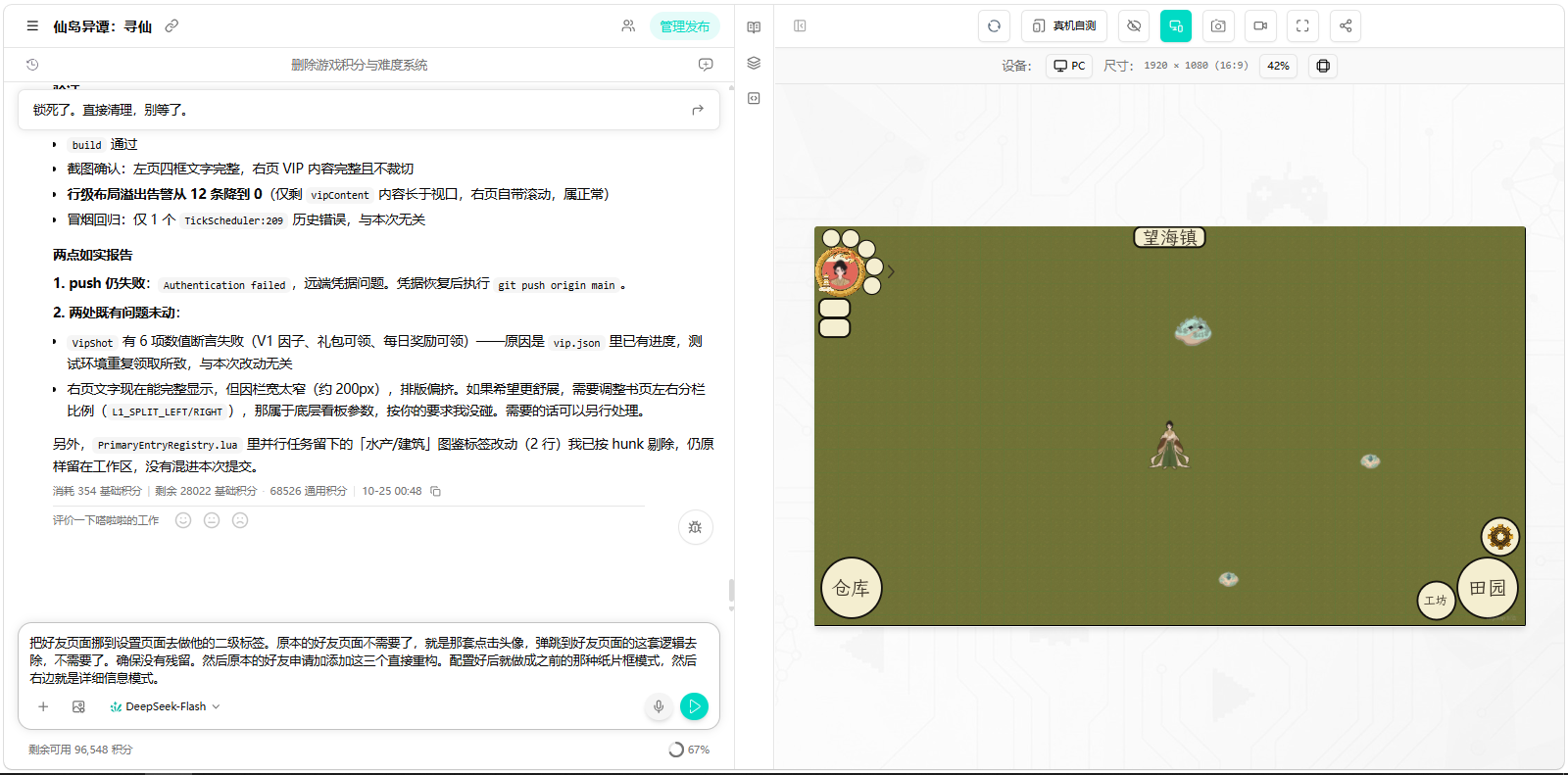1568x775 pixels.
Task: Click the plus attachment button in input
Action: coord(43,706)
